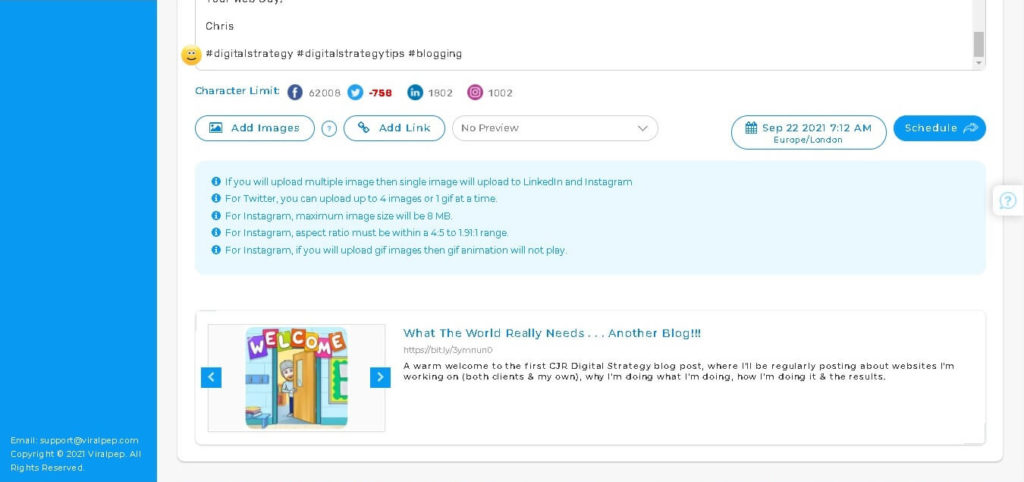Show next link preview image
Image resolution: width=1024 pixels, height=482 pixels.
[x=380, y=377]
